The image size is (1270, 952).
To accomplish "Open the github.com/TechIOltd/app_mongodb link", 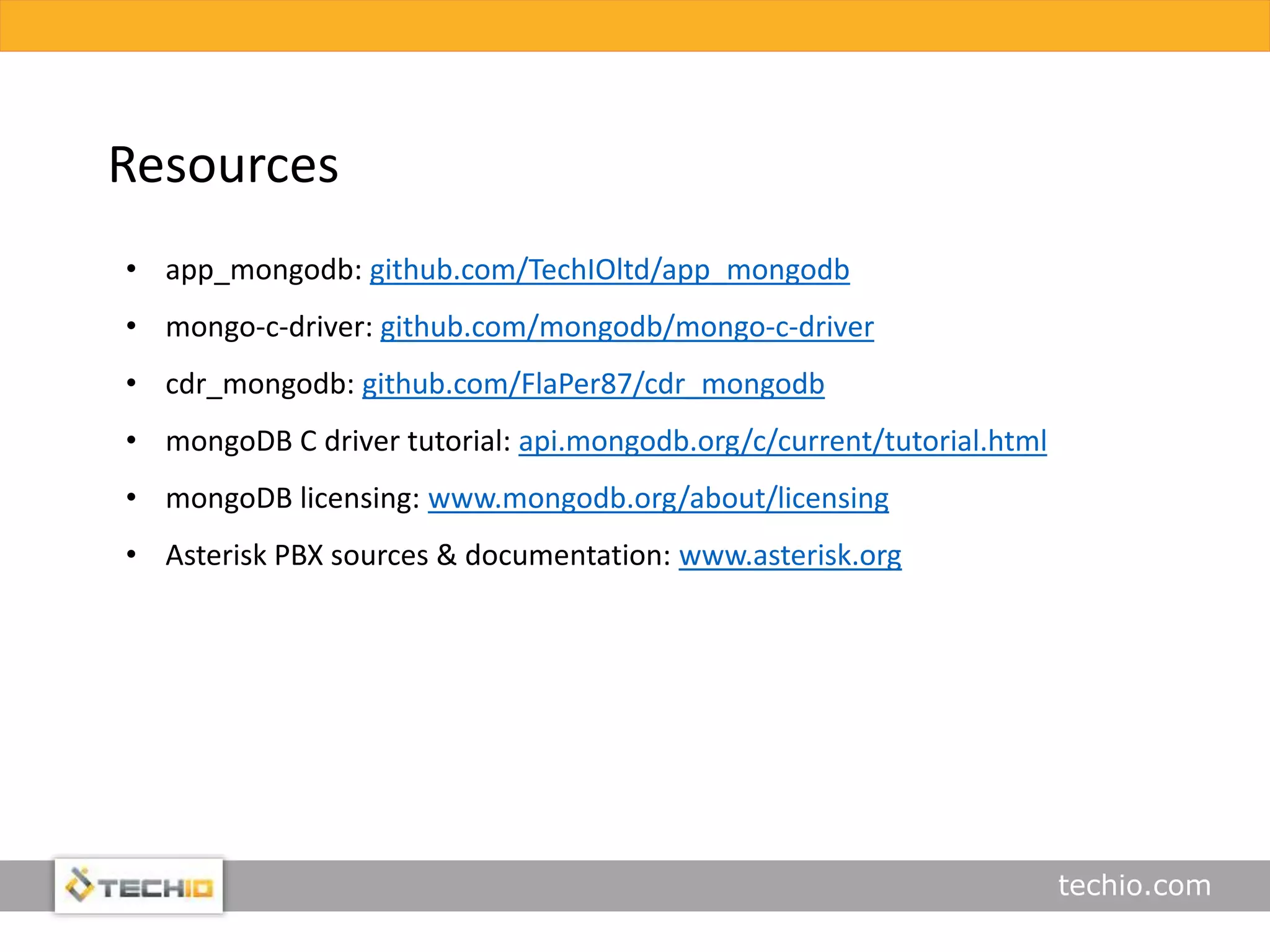I will (609, 270).
